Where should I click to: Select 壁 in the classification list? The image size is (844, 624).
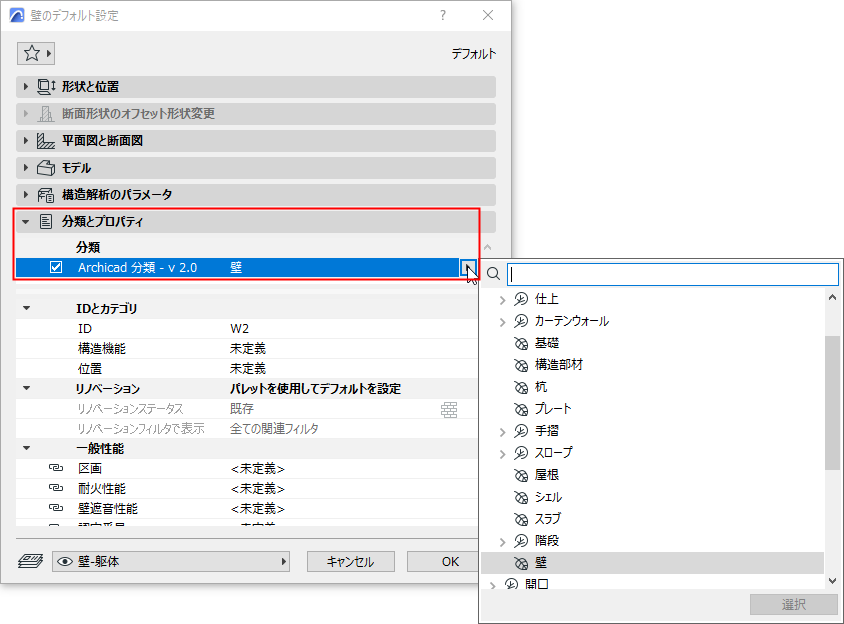click(x=652, y=563)
